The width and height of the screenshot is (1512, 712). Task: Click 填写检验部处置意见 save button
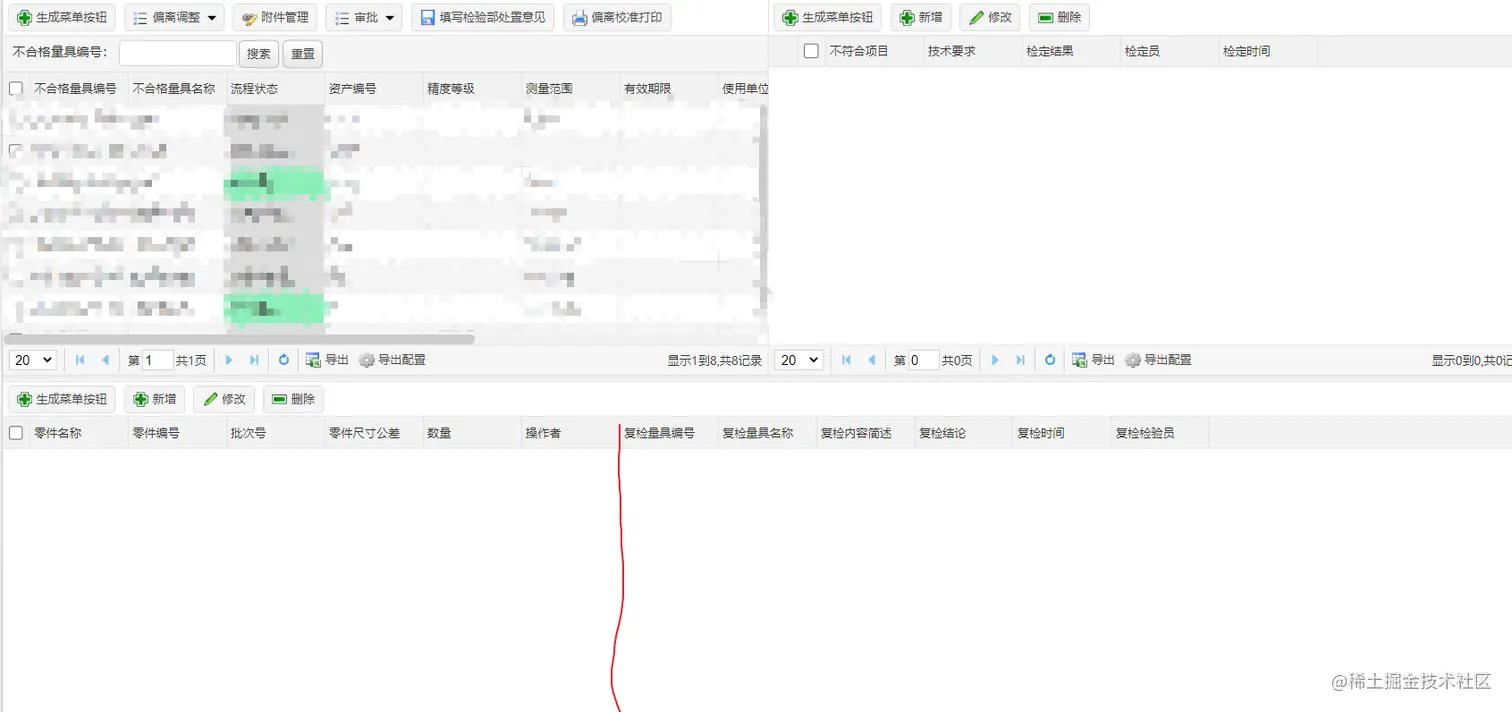pos(483,17)
